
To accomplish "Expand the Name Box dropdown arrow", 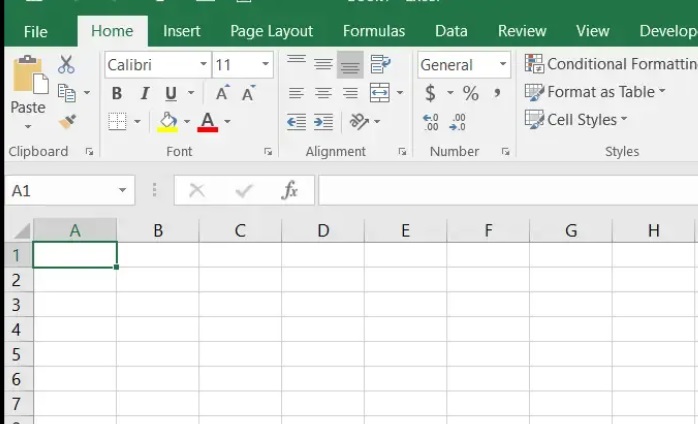I will tap(122, 191).
